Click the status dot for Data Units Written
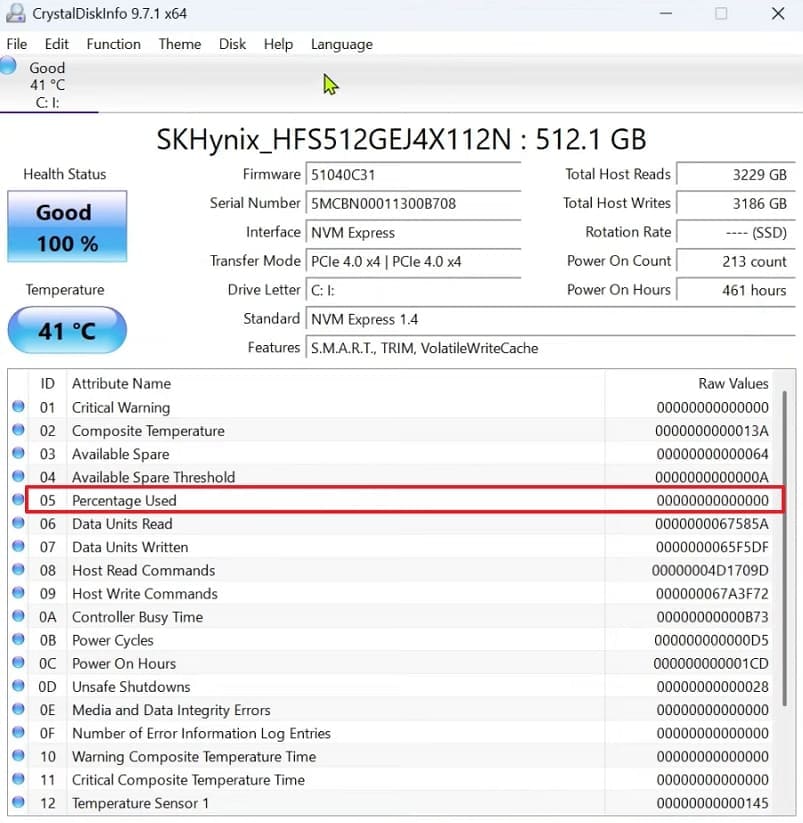The width and height of the screenshot is (803, 823). pyautogui.click(x=18, y=546)
